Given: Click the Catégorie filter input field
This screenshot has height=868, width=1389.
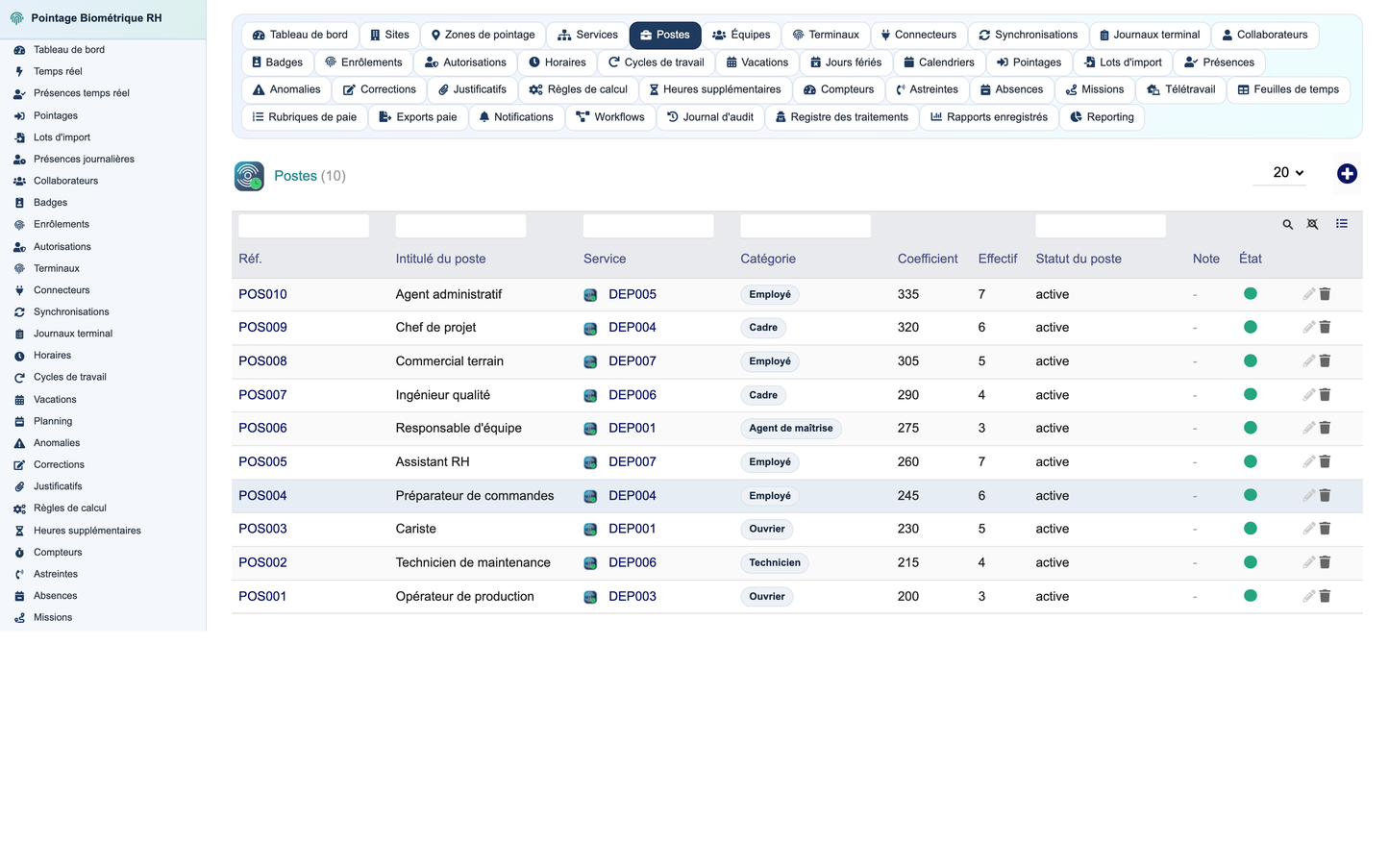Looking at the screenshot, I should pyautogui.click(x=806, y=226).
